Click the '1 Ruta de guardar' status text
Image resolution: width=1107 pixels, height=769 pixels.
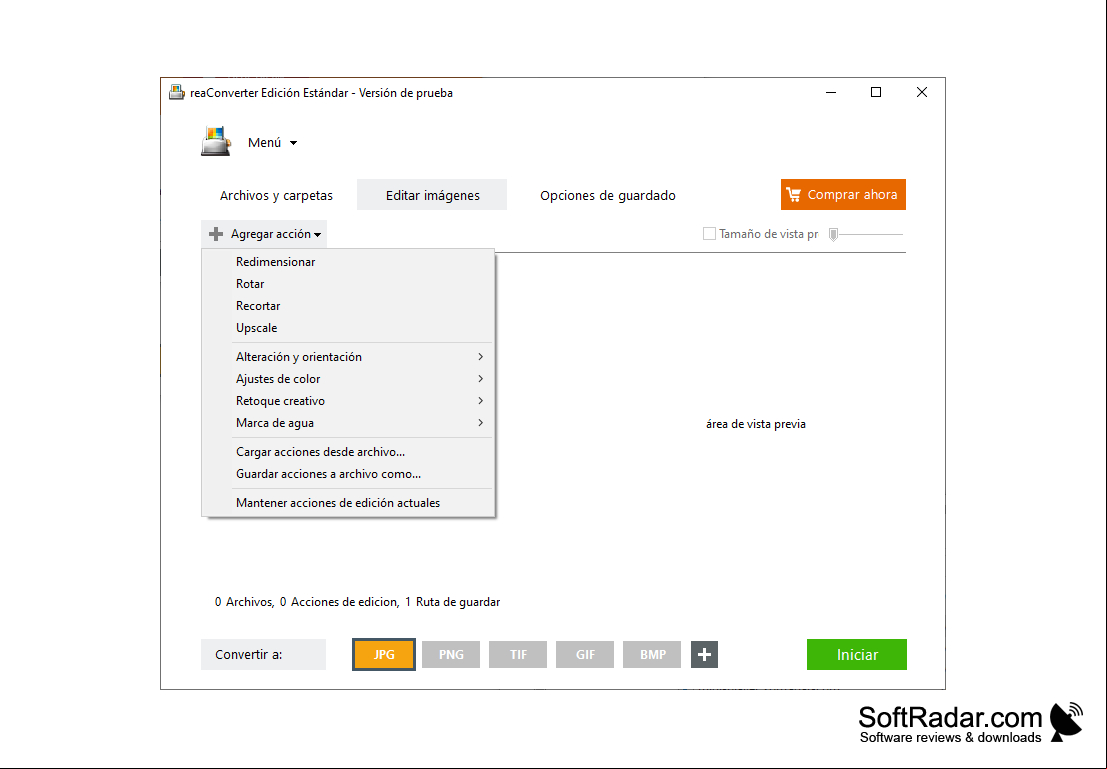[x=453, y=602]
